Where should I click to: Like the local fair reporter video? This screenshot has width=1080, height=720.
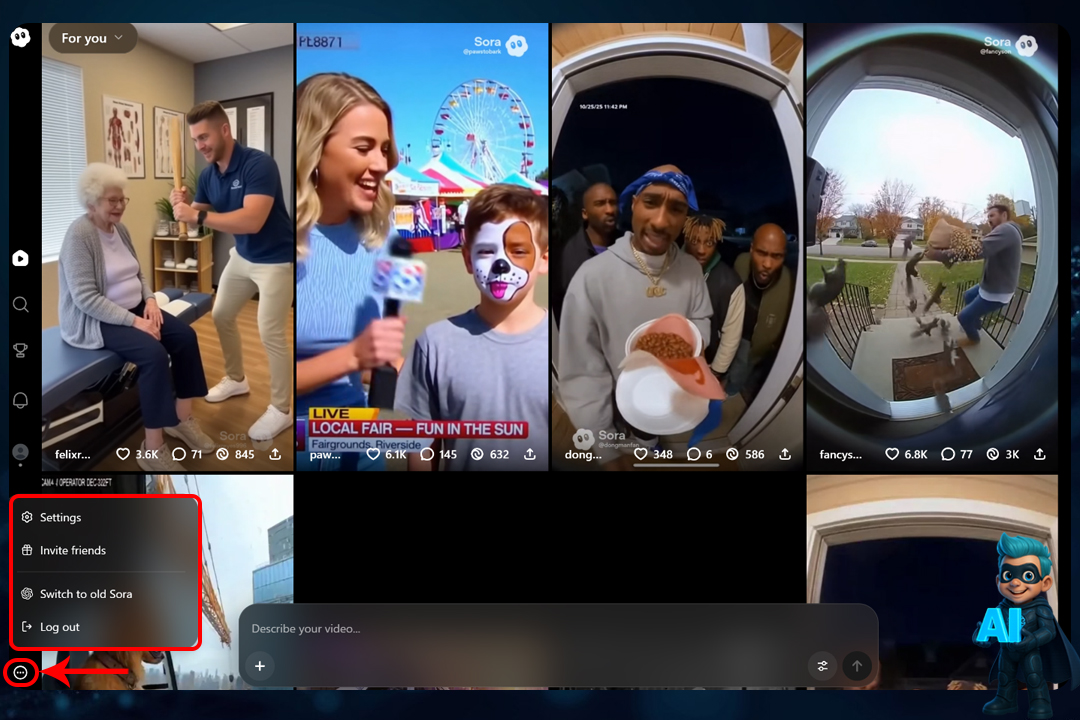point(374,454)
